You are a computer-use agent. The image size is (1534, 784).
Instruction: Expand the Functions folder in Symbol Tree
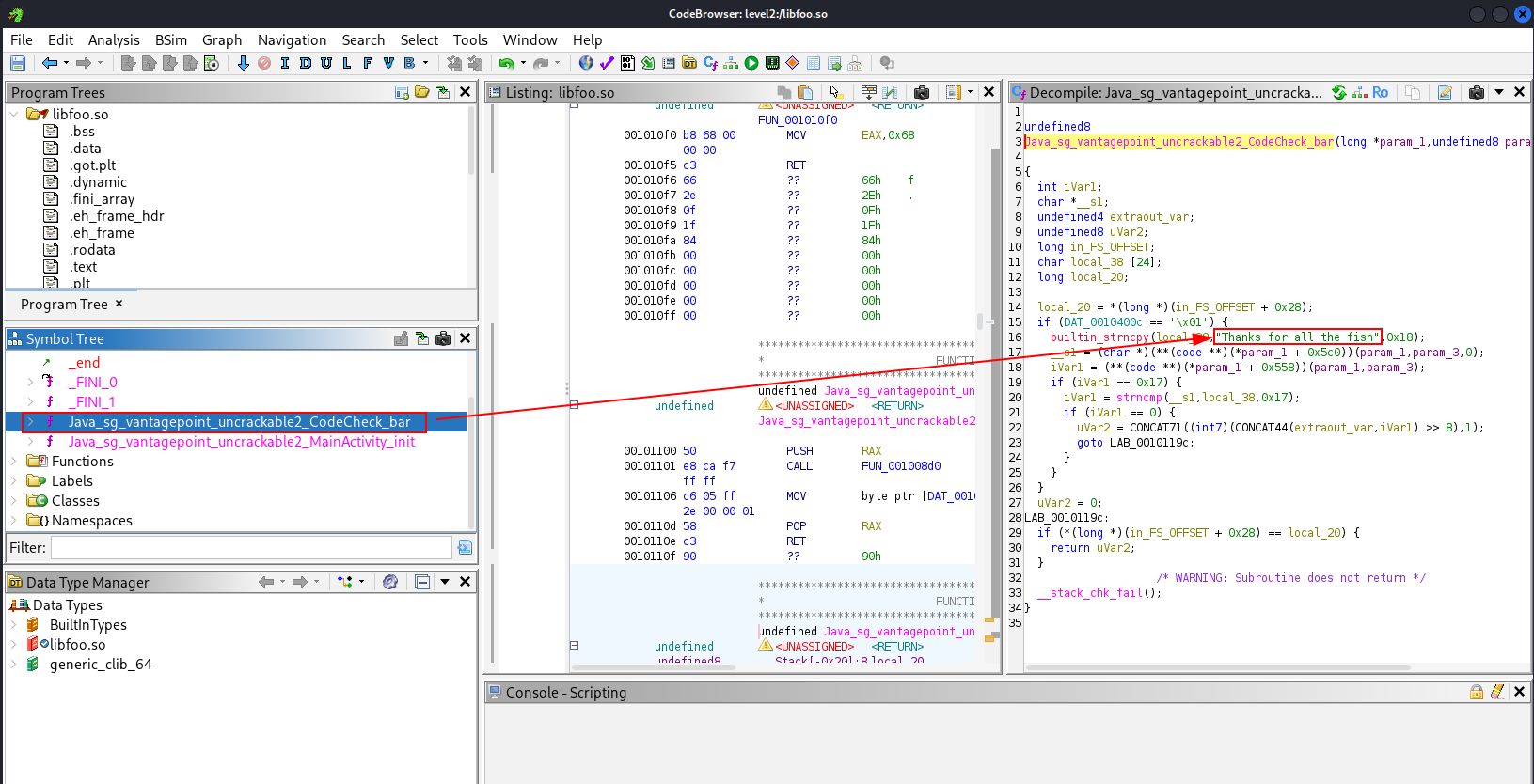pos(14,462)
